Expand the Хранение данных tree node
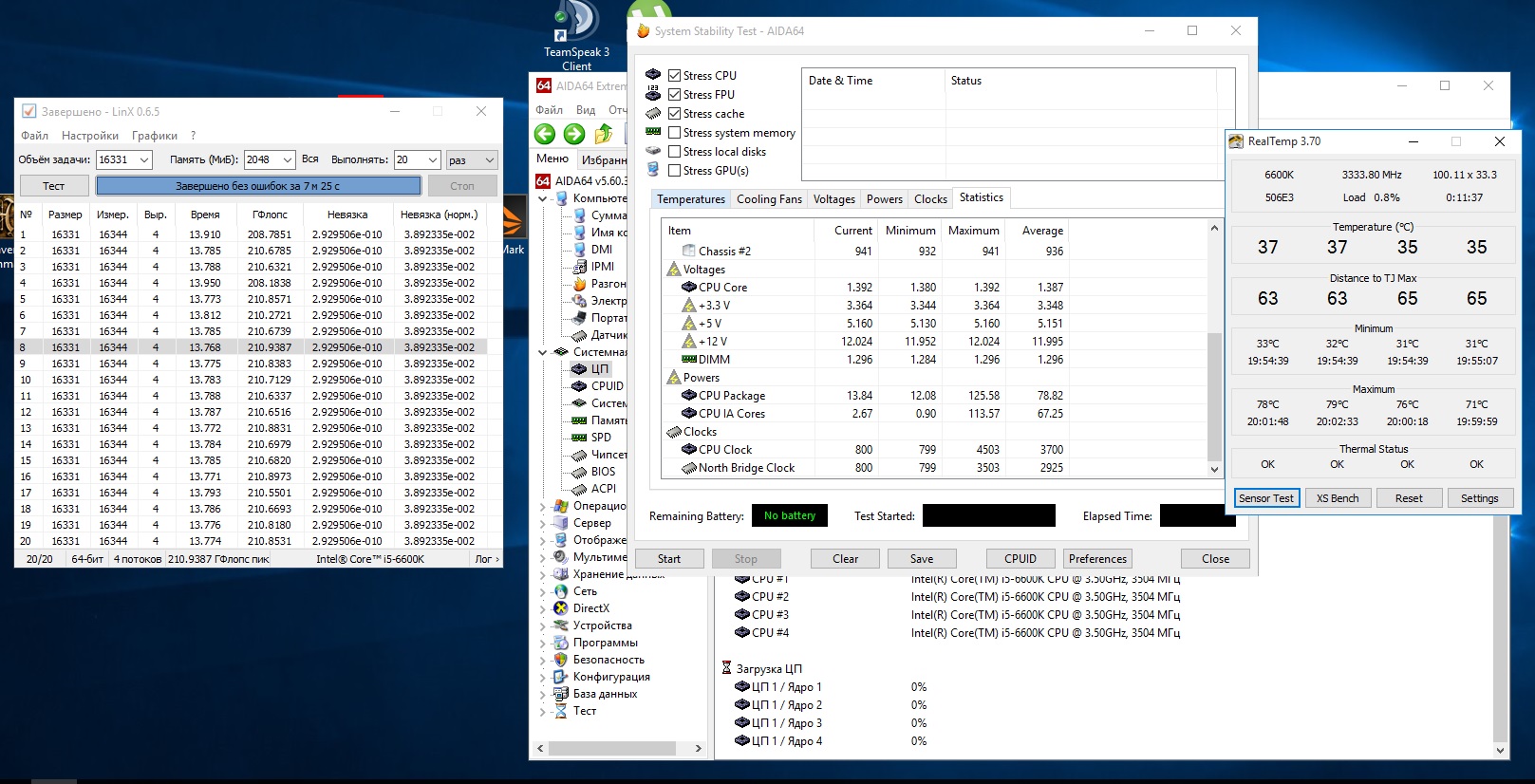This screenshot has width=1535, height=784. click(543, 575)
